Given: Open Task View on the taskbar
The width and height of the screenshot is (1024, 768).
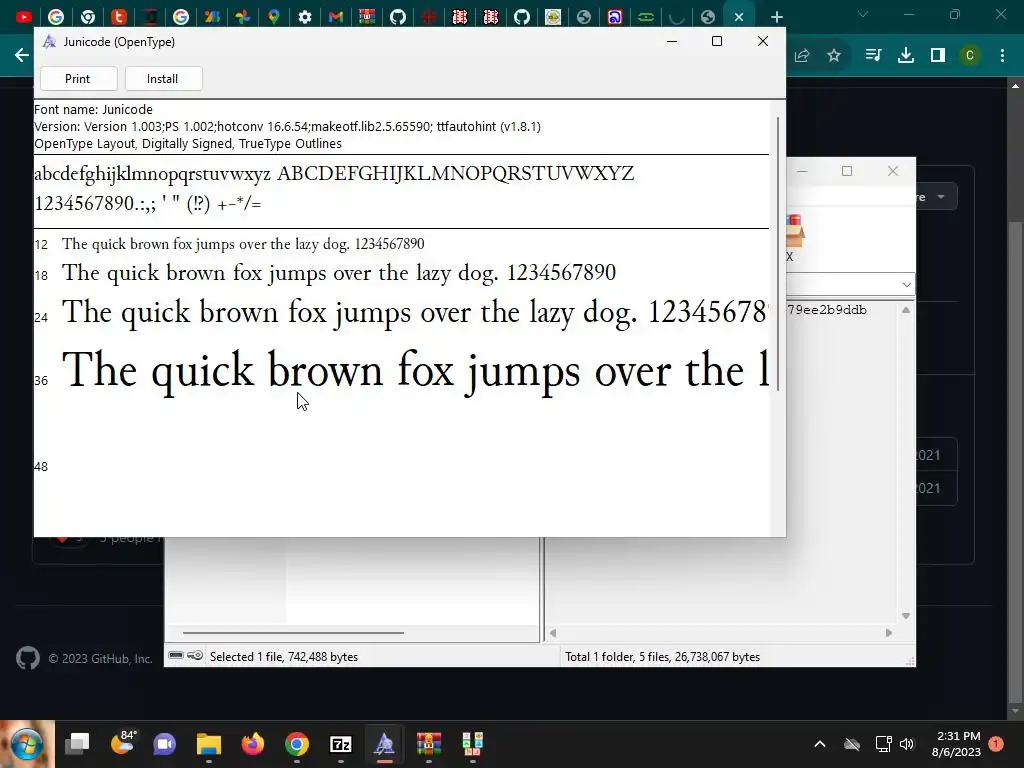Looking at the screenshot, I should coord(78,744).
